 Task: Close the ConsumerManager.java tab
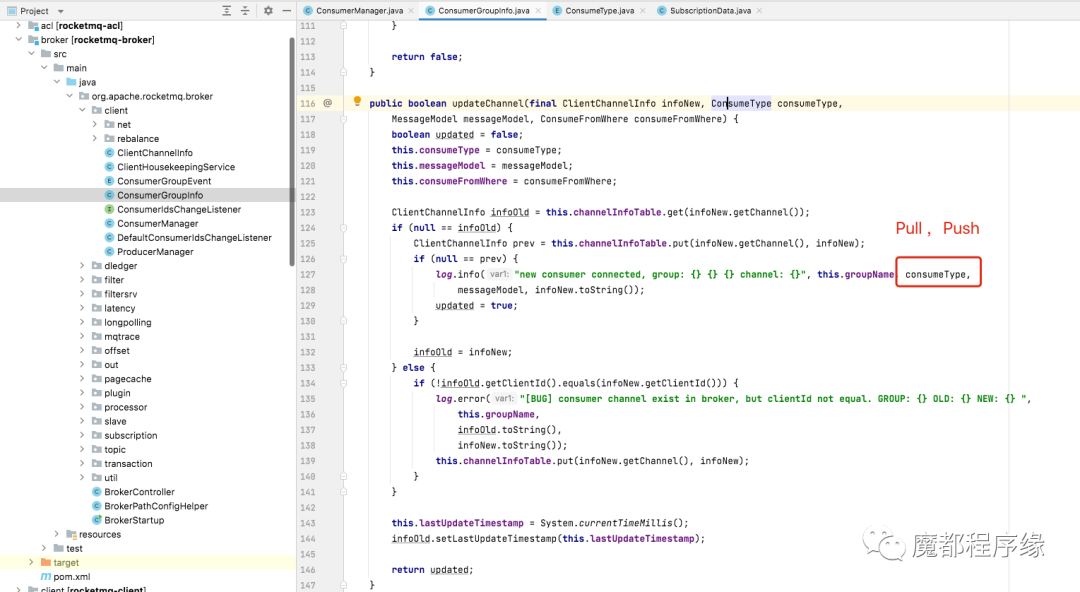[411, 11]
